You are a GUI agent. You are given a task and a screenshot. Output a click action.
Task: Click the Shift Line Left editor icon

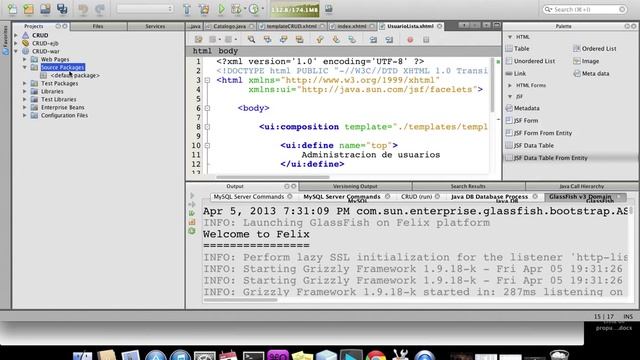(x=373, y=40)
